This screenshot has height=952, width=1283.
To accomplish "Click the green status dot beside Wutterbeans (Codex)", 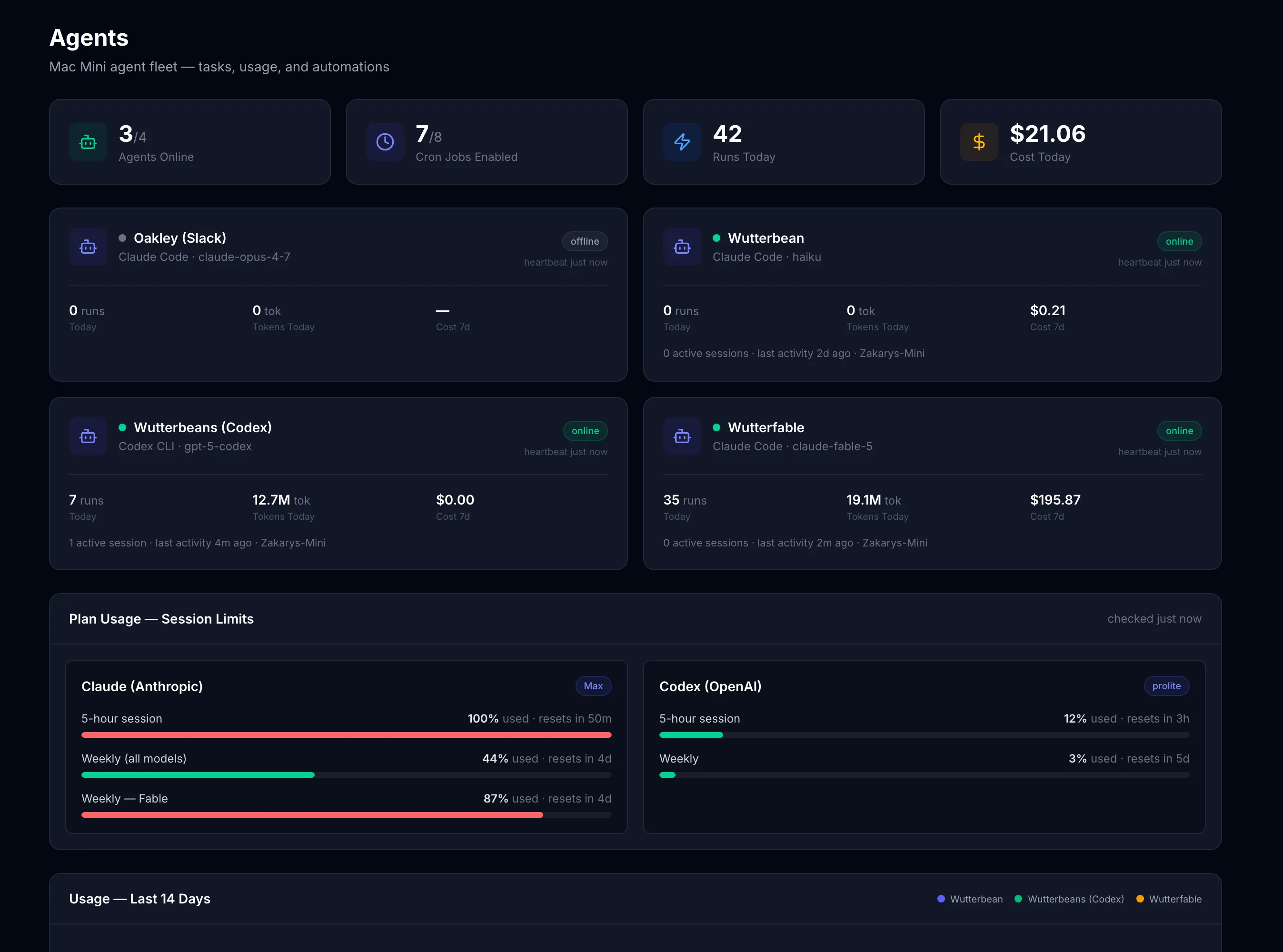I will point(122,427).
